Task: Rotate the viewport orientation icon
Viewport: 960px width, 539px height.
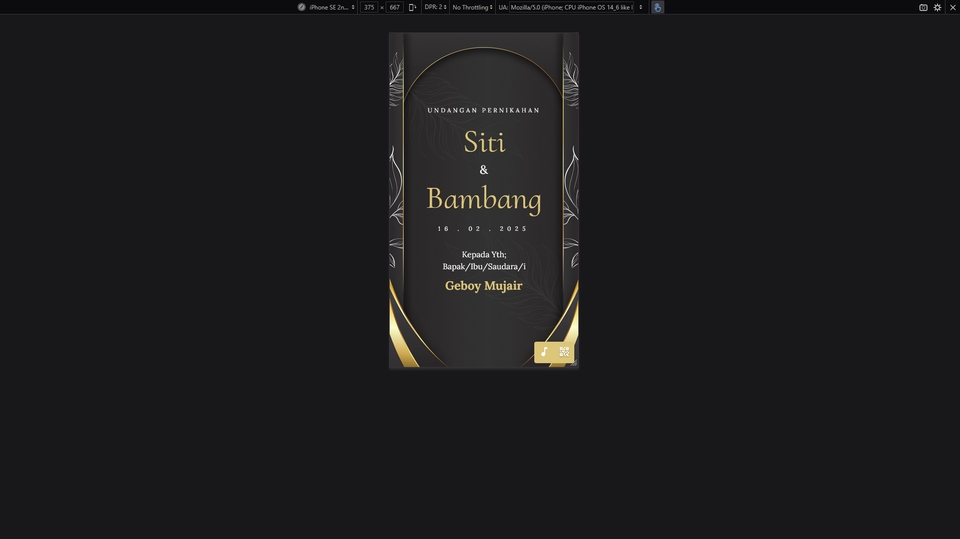Action: pyautogui.click(x=412, y=7)
